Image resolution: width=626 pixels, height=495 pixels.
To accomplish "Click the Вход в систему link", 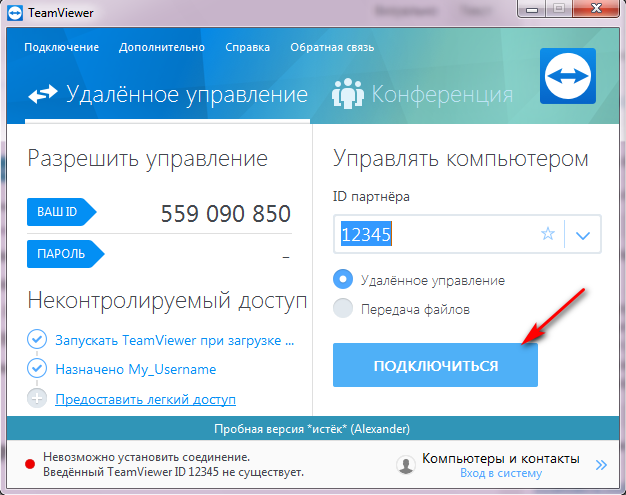I will (501, 473).
